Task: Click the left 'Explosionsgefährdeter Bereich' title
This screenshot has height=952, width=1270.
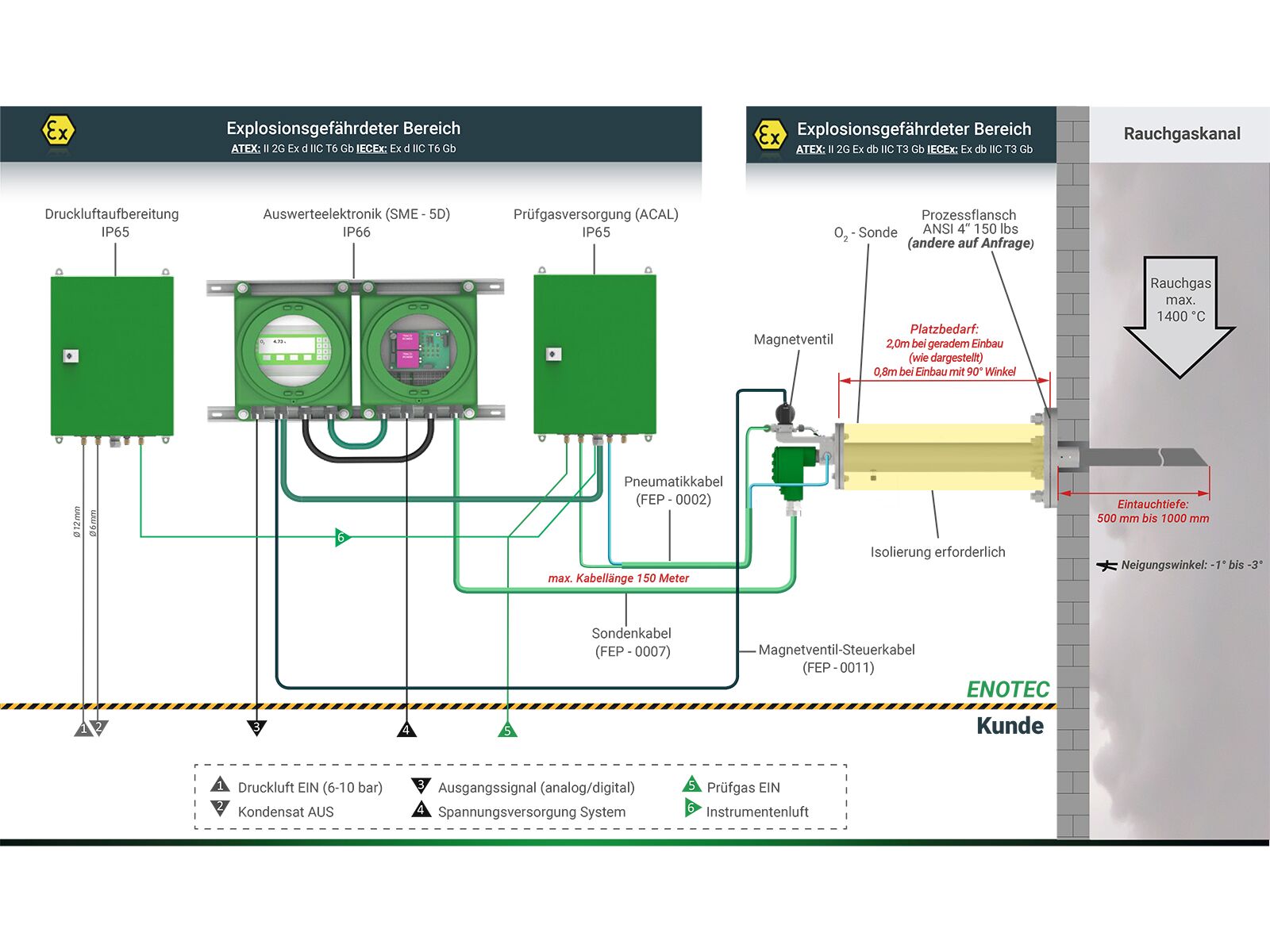Action: 343,129
